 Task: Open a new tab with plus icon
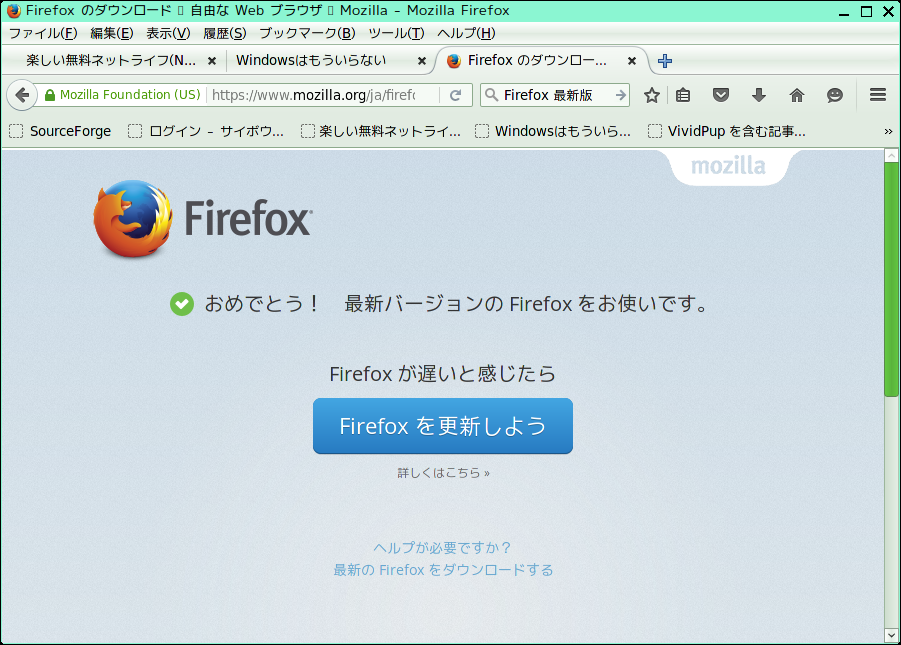(x=665, y=61)
